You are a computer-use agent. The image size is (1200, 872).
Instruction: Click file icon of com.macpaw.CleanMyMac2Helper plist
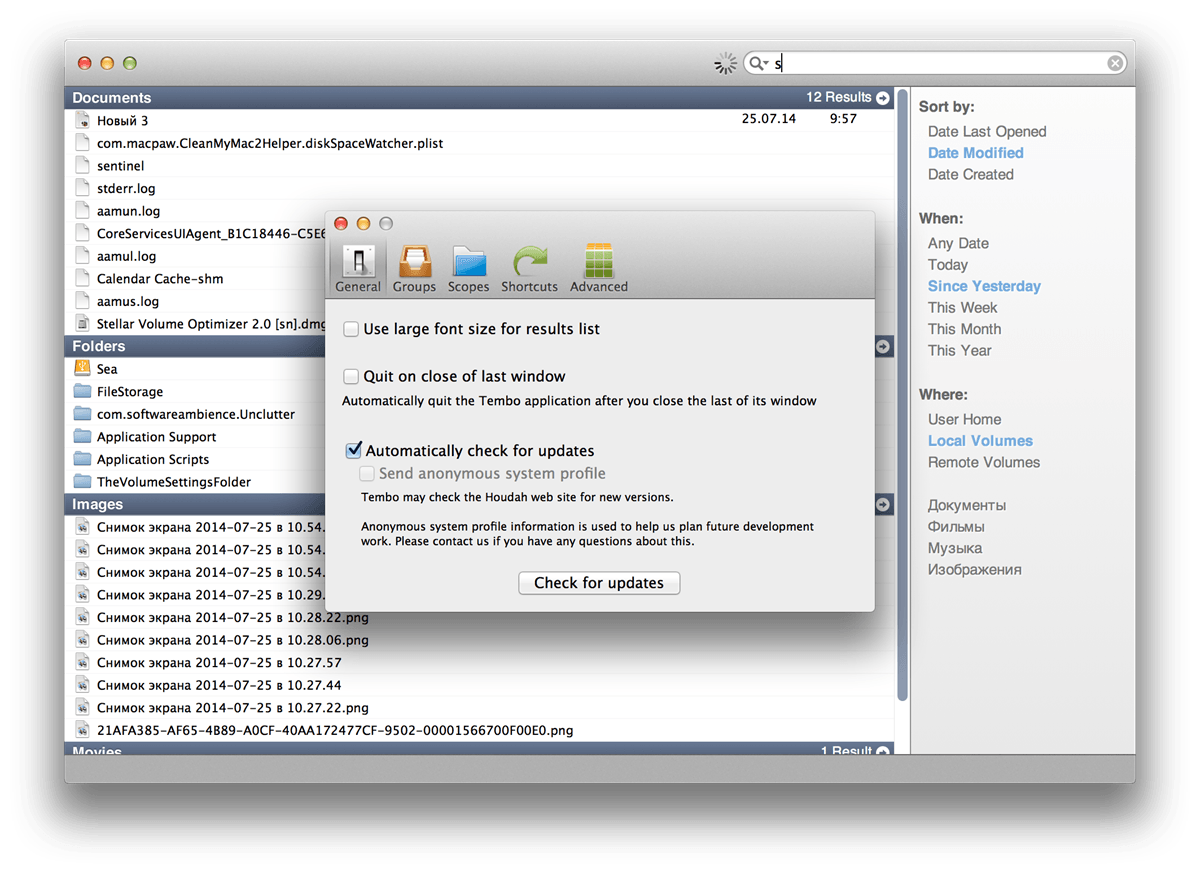[82, 143]
